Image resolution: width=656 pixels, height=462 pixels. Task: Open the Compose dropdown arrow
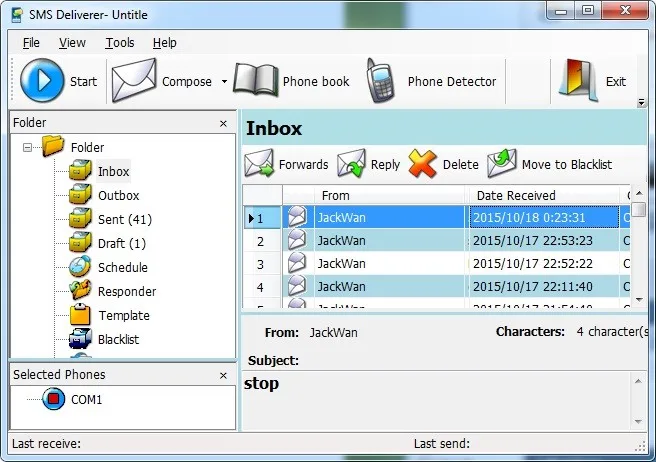[x=225, y=81]
